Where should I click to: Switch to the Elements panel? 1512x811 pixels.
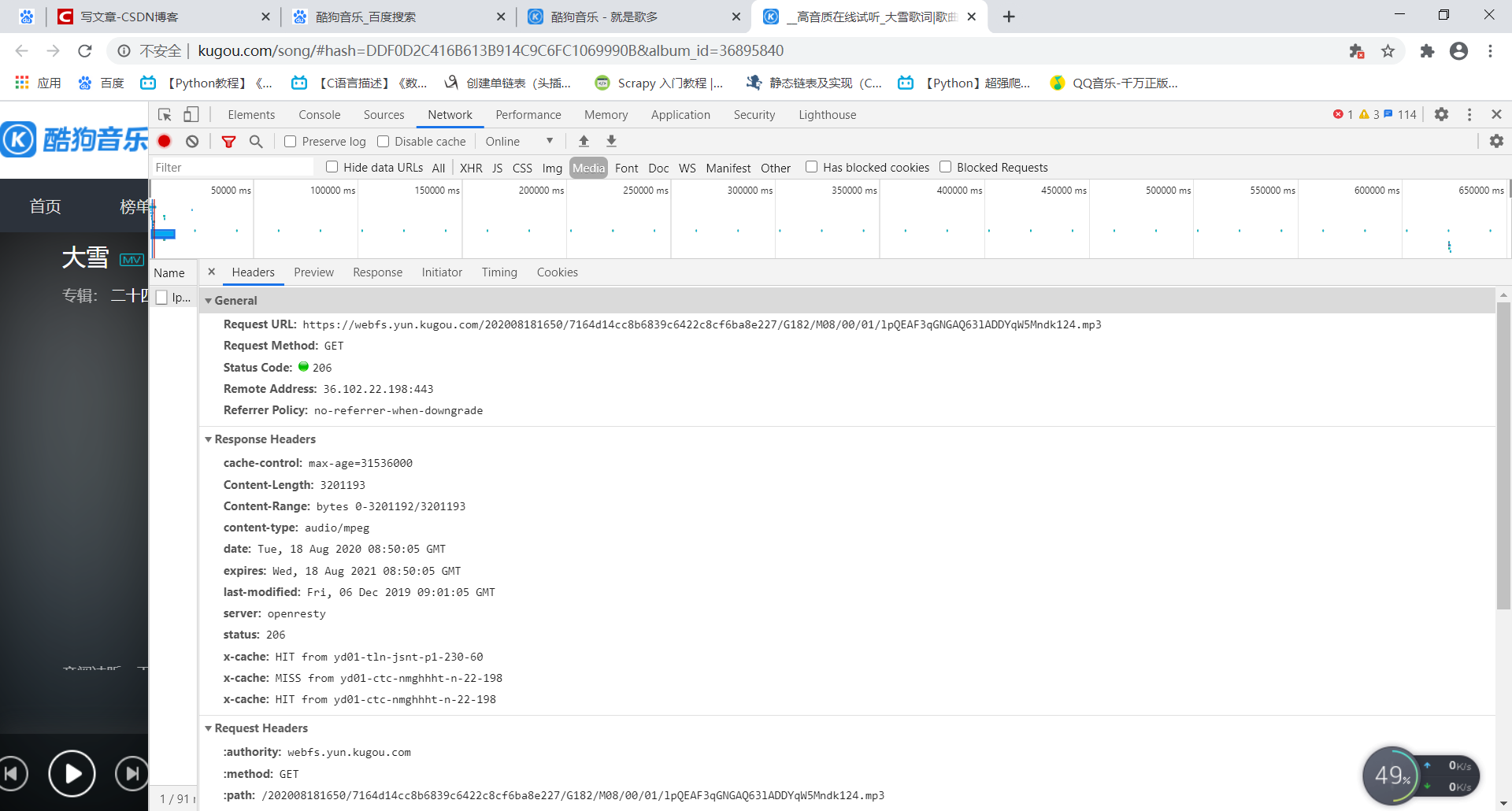click(251, 115)
